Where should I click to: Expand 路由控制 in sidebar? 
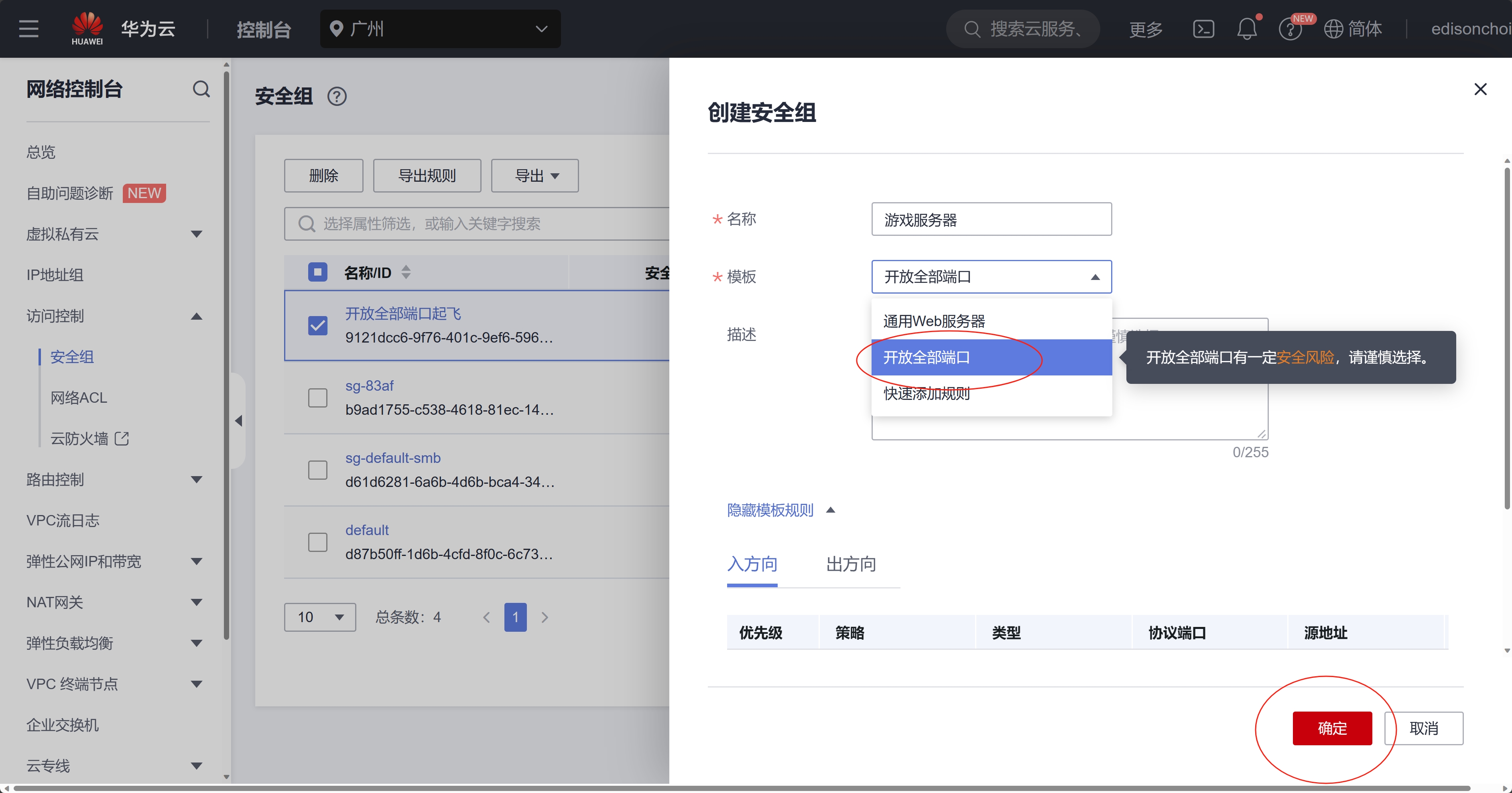pos(197,479)
